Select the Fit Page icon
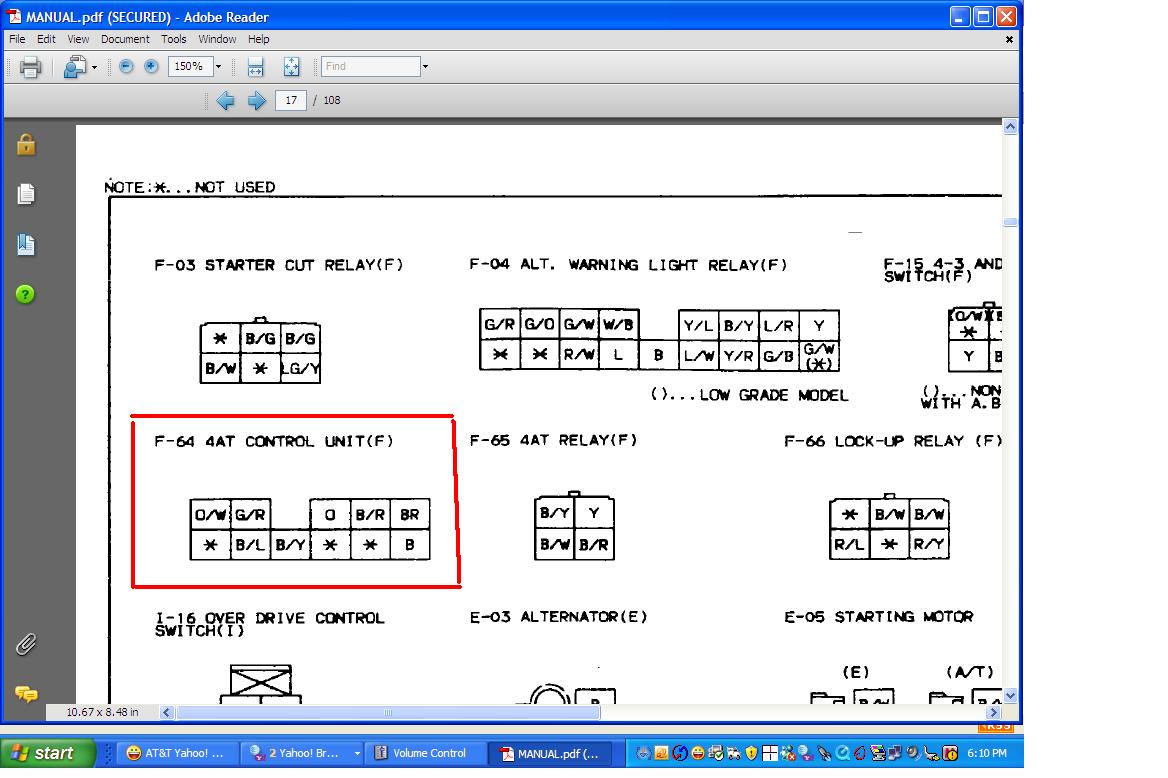The image size is (1168, 778). coord(291,67)
